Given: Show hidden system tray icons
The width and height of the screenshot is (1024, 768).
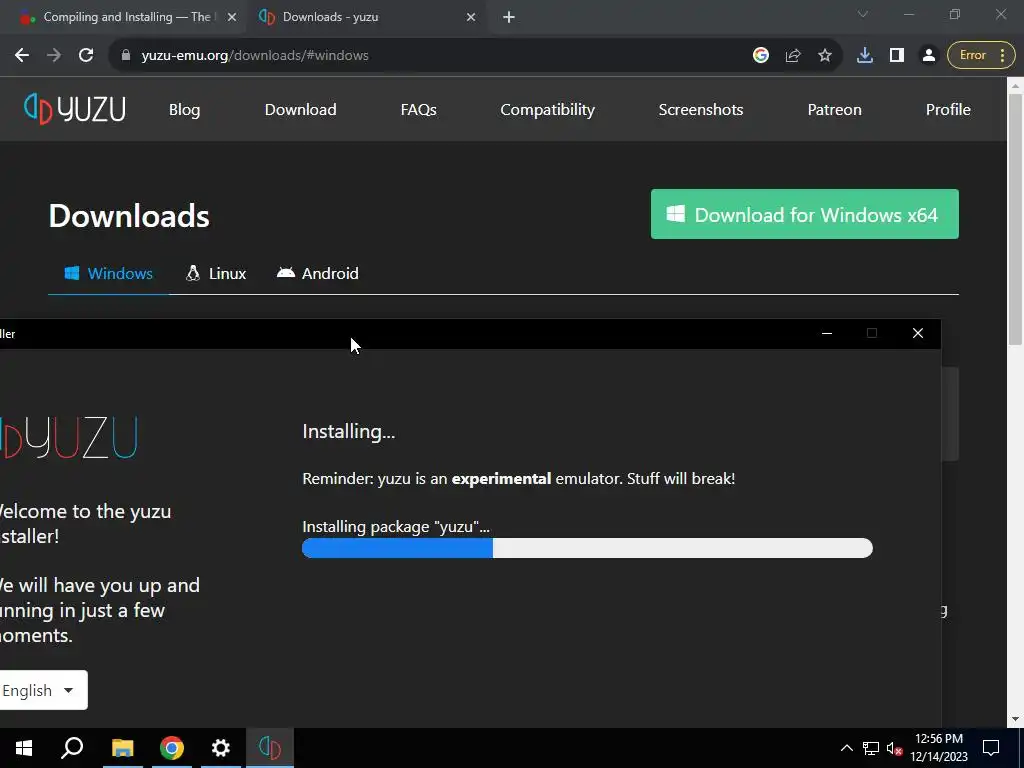Looking at the screenshot, I should (846, 748).
